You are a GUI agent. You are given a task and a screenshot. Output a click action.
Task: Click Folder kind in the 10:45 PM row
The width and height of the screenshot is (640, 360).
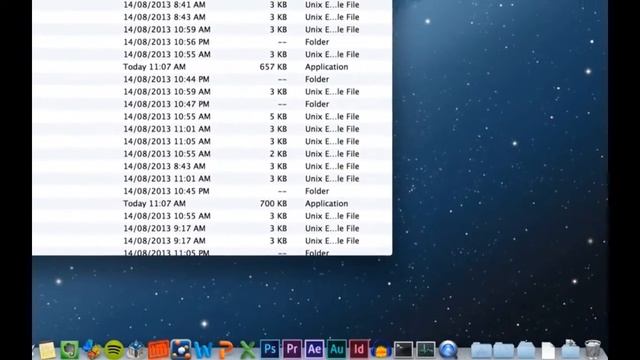click(317, 191)
